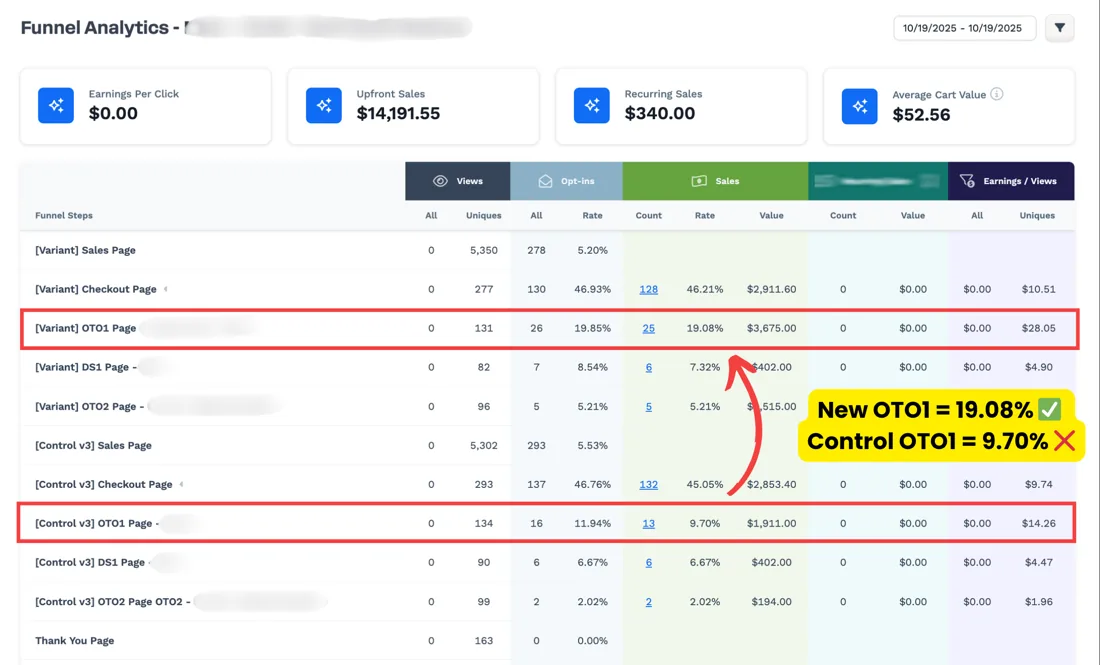Click the Funnel Steps column header
This screenshot has width=1100, height=665.
coord(64,215)
